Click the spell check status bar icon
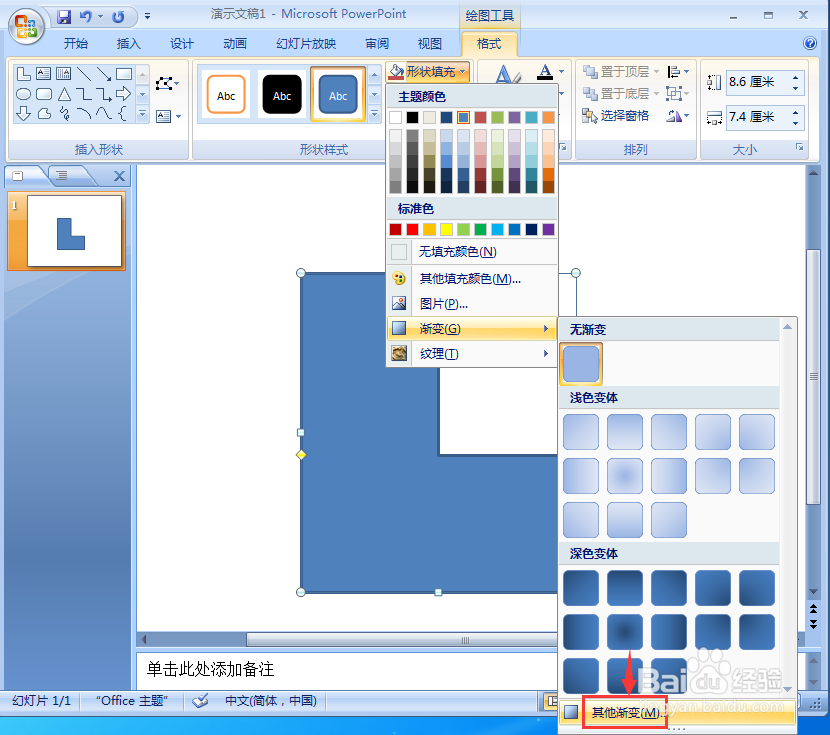Viewport: 830px width, 735px height. coord(200,701)
